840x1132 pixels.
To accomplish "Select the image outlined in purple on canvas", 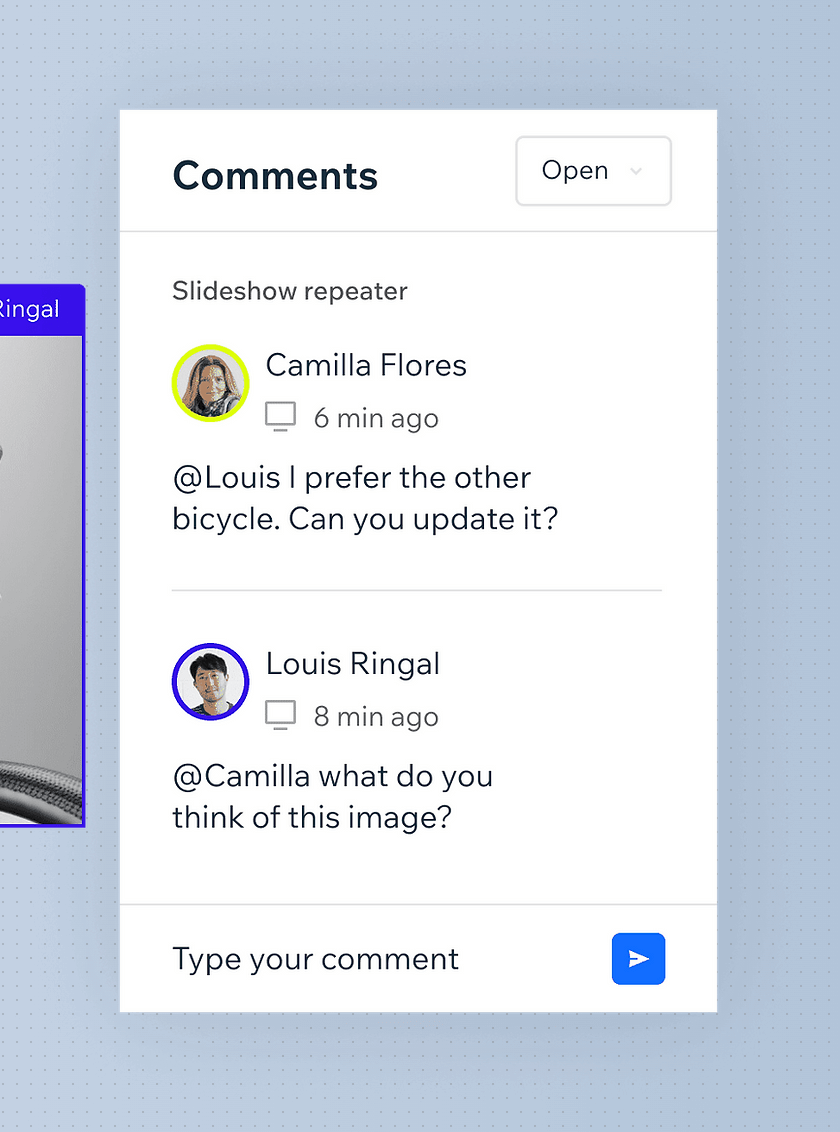I will (40, 580).
